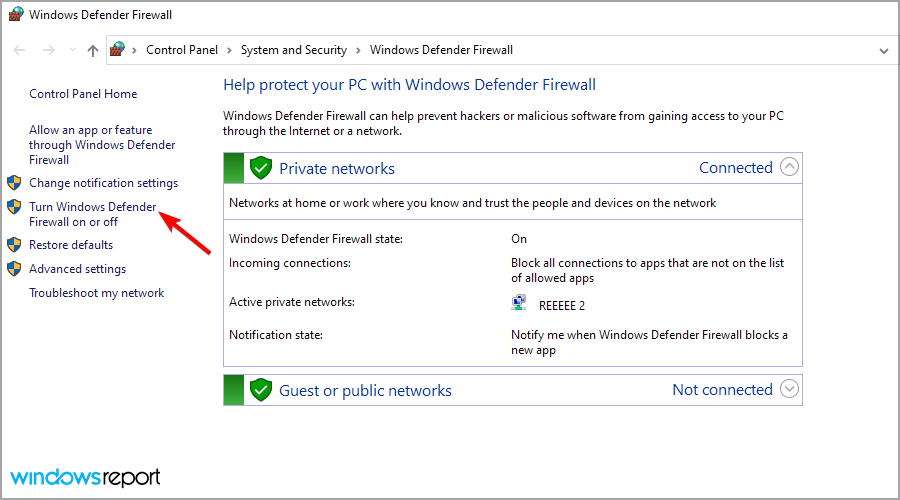
Task: Collapse the Private networks section
Action: (789, 167)
